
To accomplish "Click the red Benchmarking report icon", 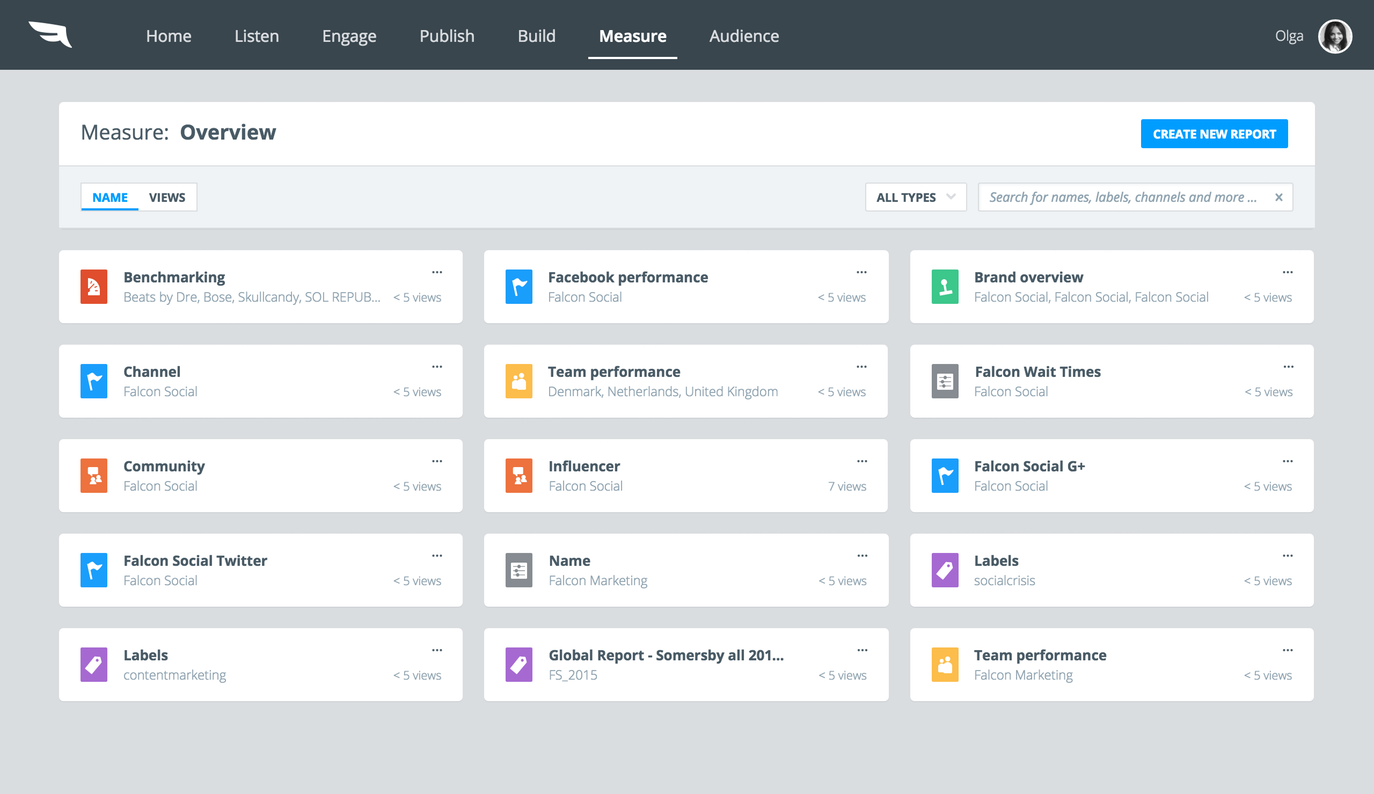I will pyautogui.click(x=94, y=287).
